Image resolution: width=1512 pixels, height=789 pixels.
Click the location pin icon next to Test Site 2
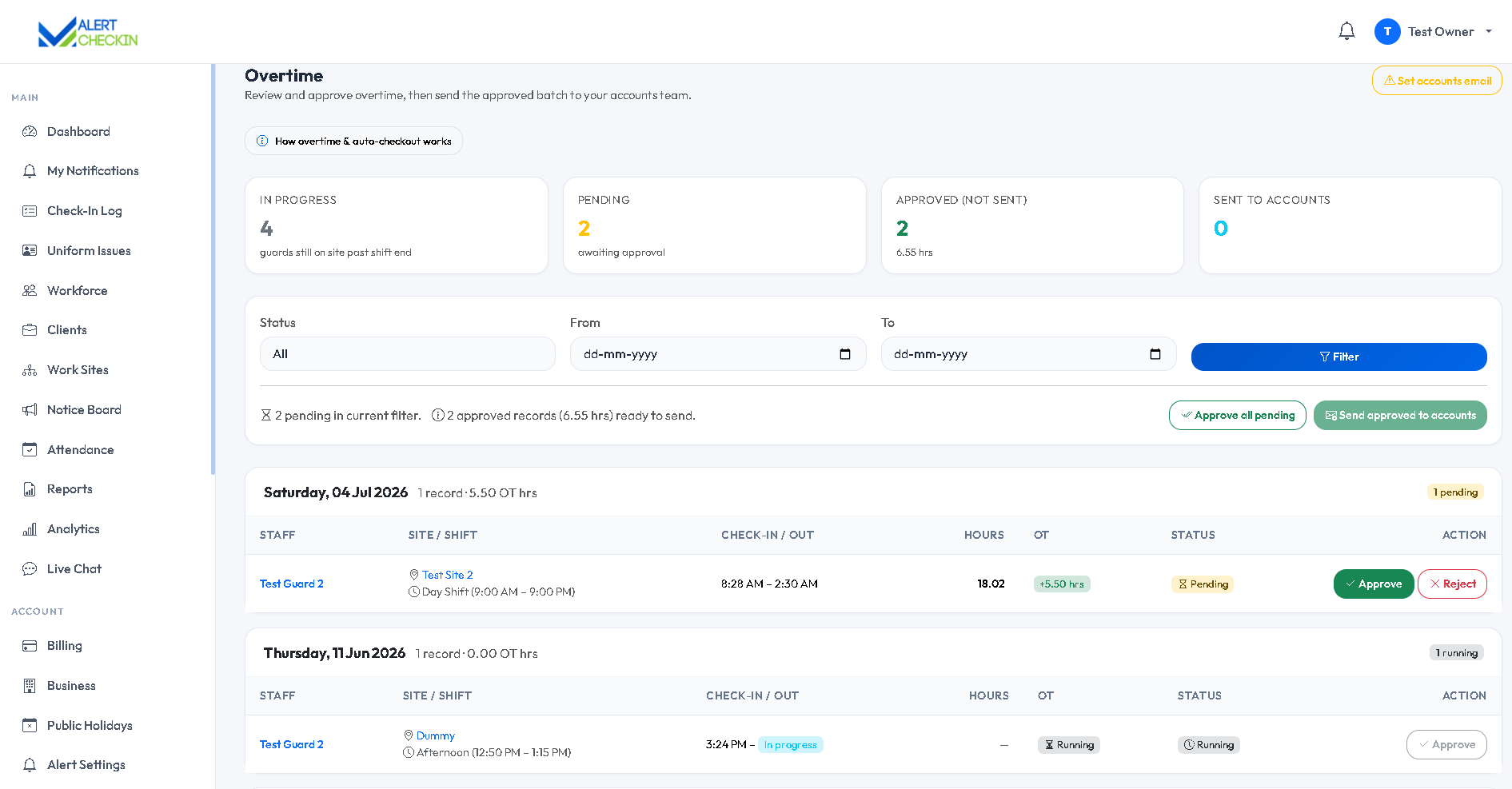tap(414, 575)
